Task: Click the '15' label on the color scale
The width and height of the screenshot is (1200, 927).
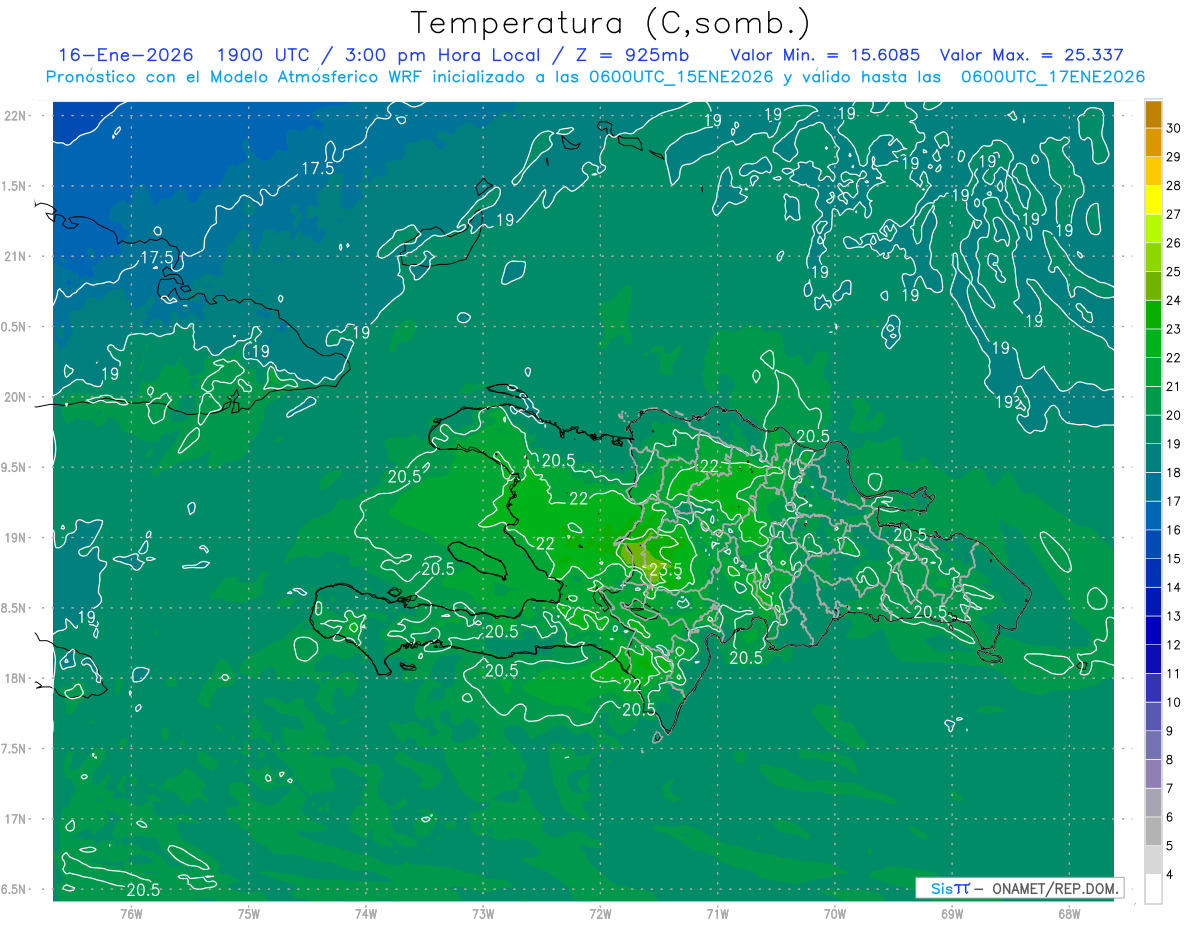Action: 1173,559
